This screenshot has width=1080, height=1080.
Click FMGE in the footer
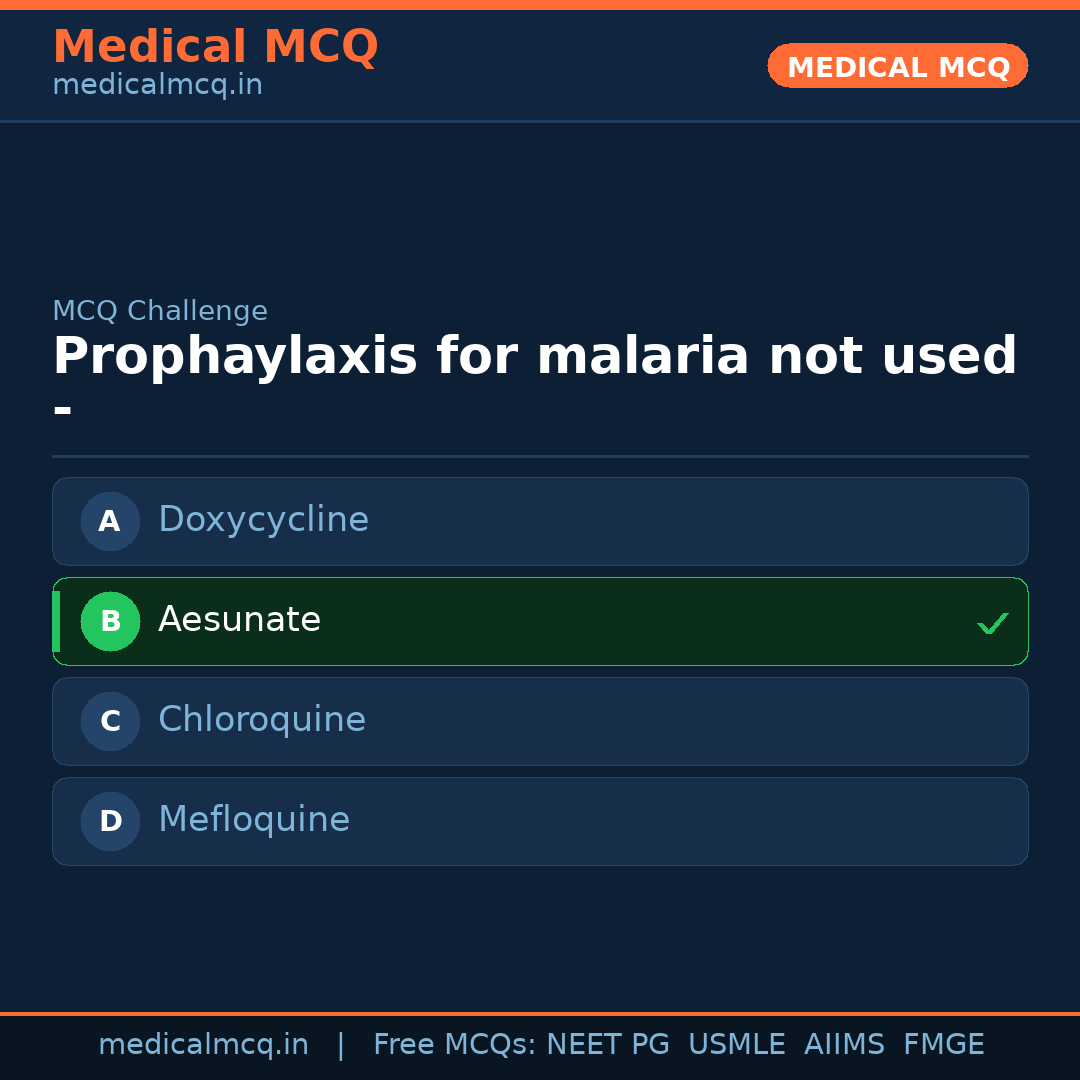pos(944,1045)
